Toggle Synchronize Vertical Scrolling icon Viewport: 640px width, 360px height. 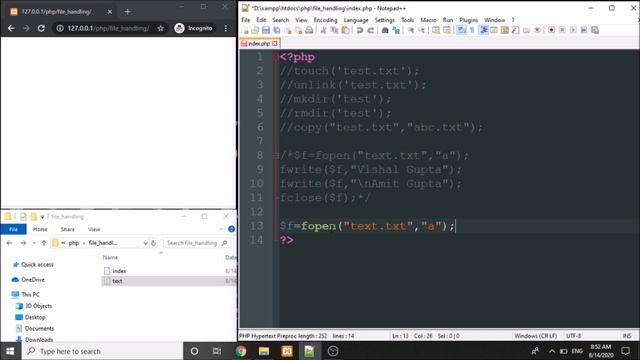[436, 30]
